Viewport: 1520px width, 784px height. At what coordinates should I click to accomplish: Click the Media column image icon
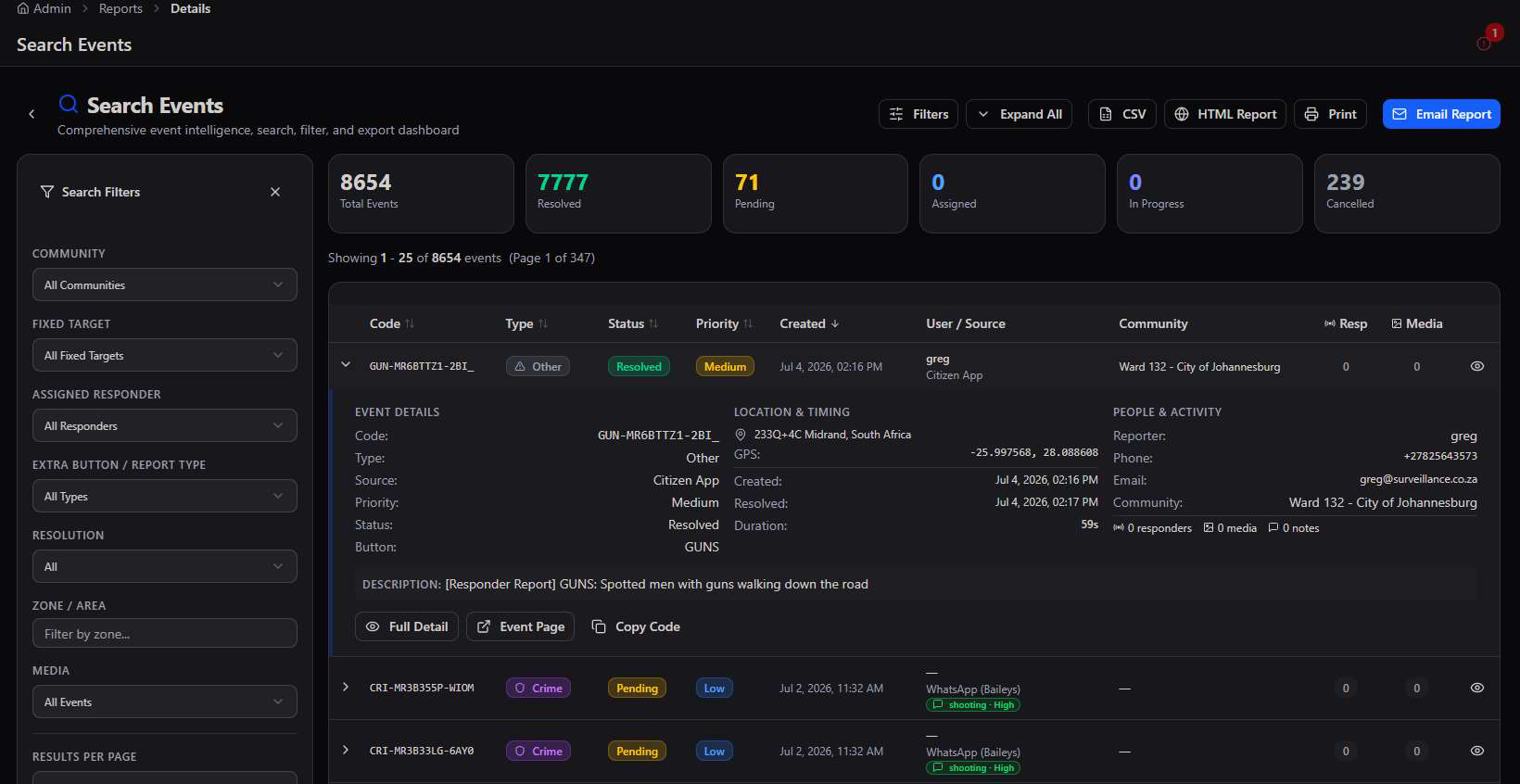(1397, 323)
